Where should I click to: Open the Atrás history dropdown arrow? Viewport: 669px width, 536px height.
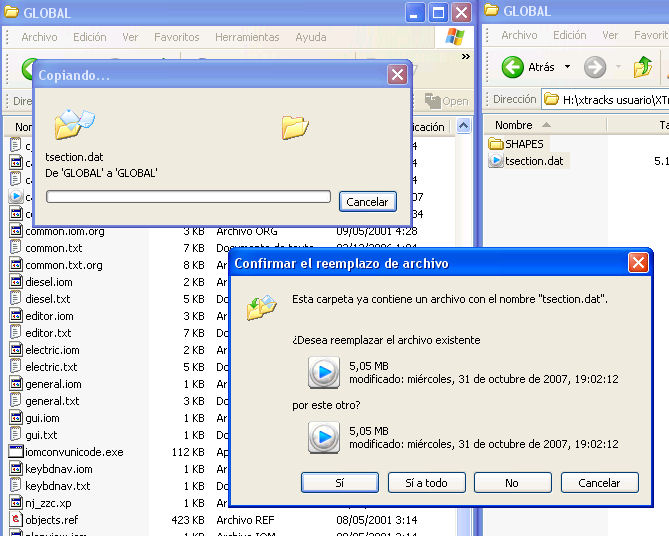(x=568, y=67)
